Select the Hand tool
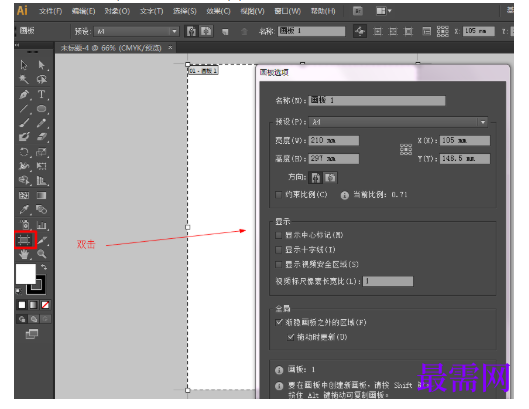Image resolution: width=529 pixels, height=409 pixels. pyautogui.click(x=24, y=254)
